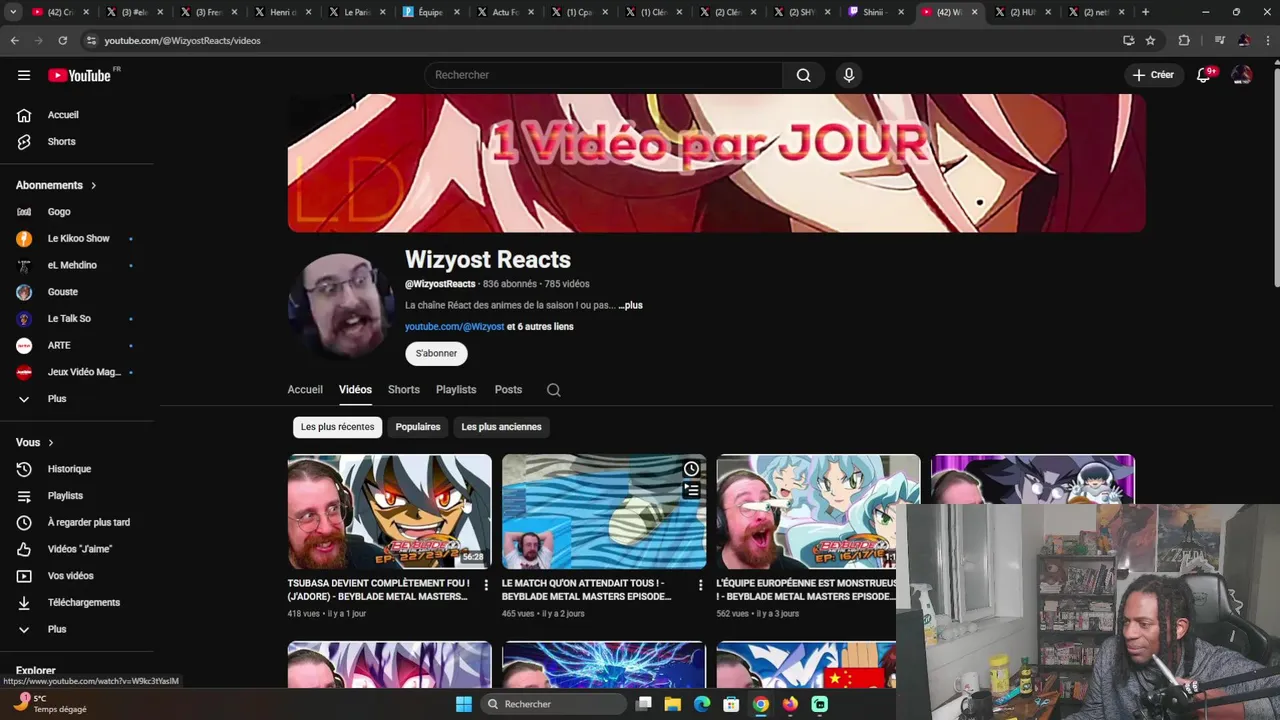Open Le Kikoo Show subscription
This screenshot has height=720, width=1280.
(77, 239)
